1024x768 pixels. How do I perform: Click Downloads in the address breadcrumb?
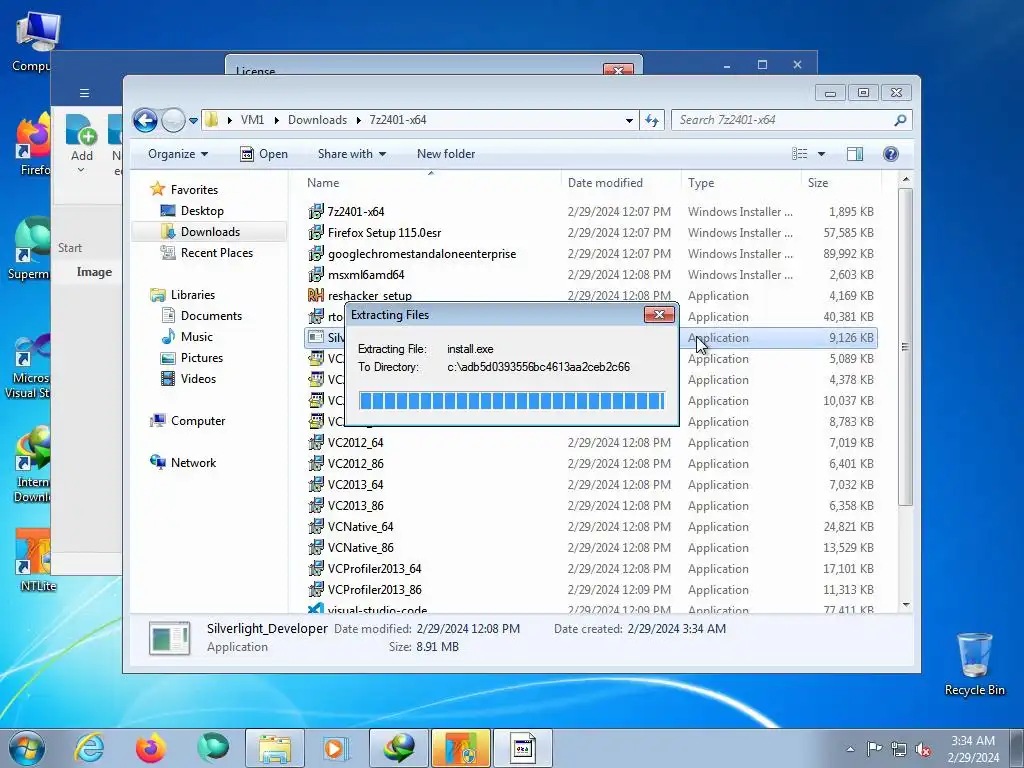(x=317, y=120)
